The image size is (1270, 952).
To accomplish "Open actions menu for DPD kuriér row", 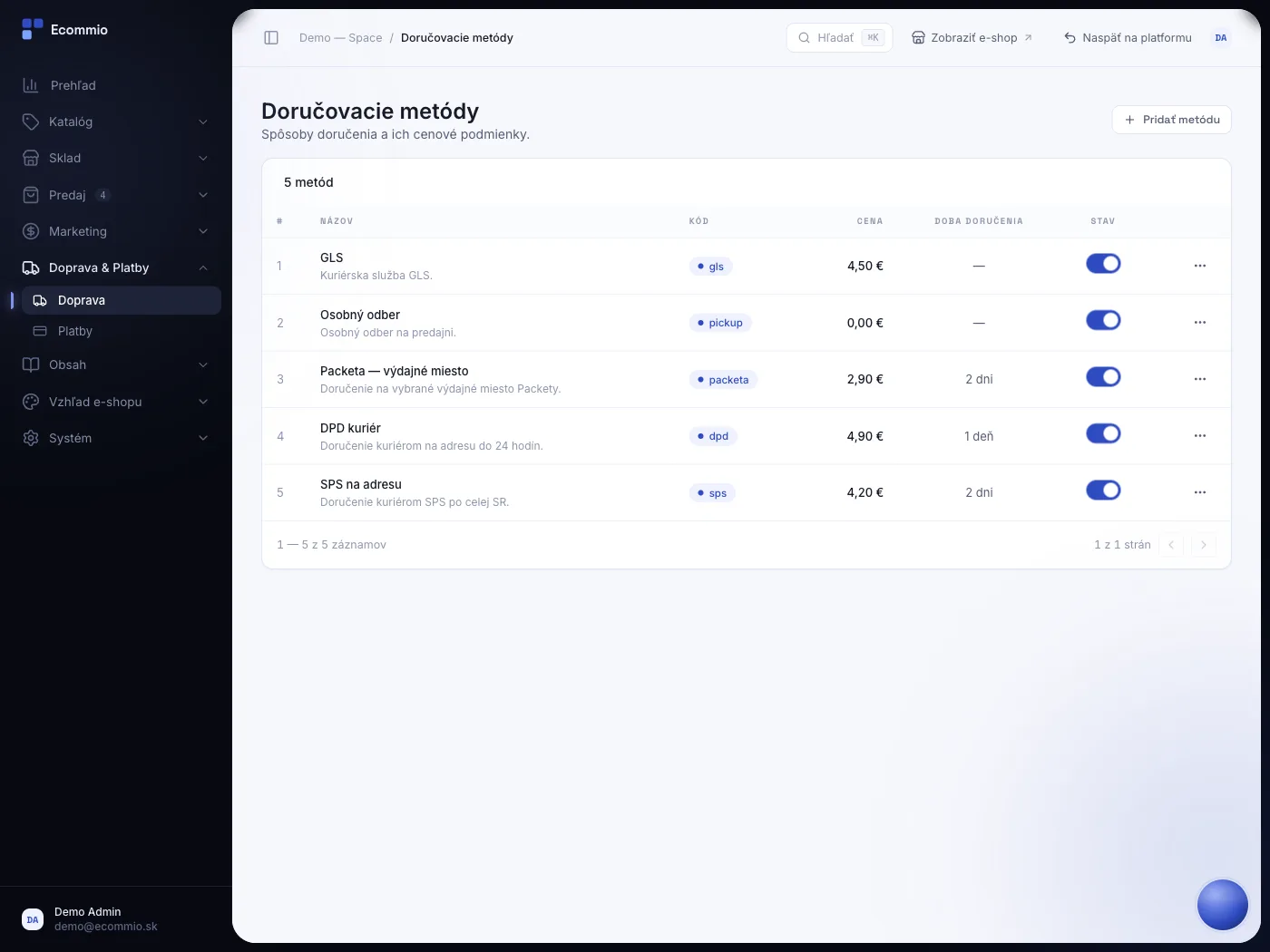I will click(1200, 436).
